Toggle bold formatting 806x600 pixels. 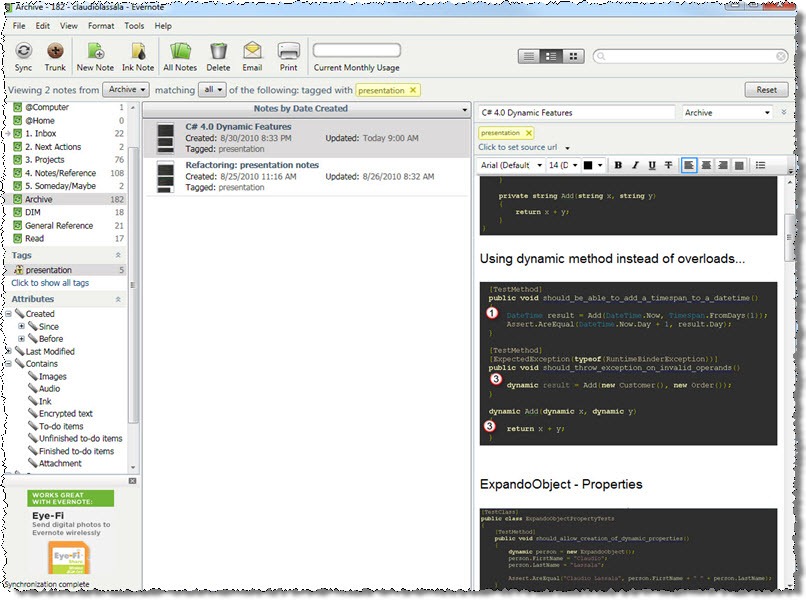[x=618, y=165]
